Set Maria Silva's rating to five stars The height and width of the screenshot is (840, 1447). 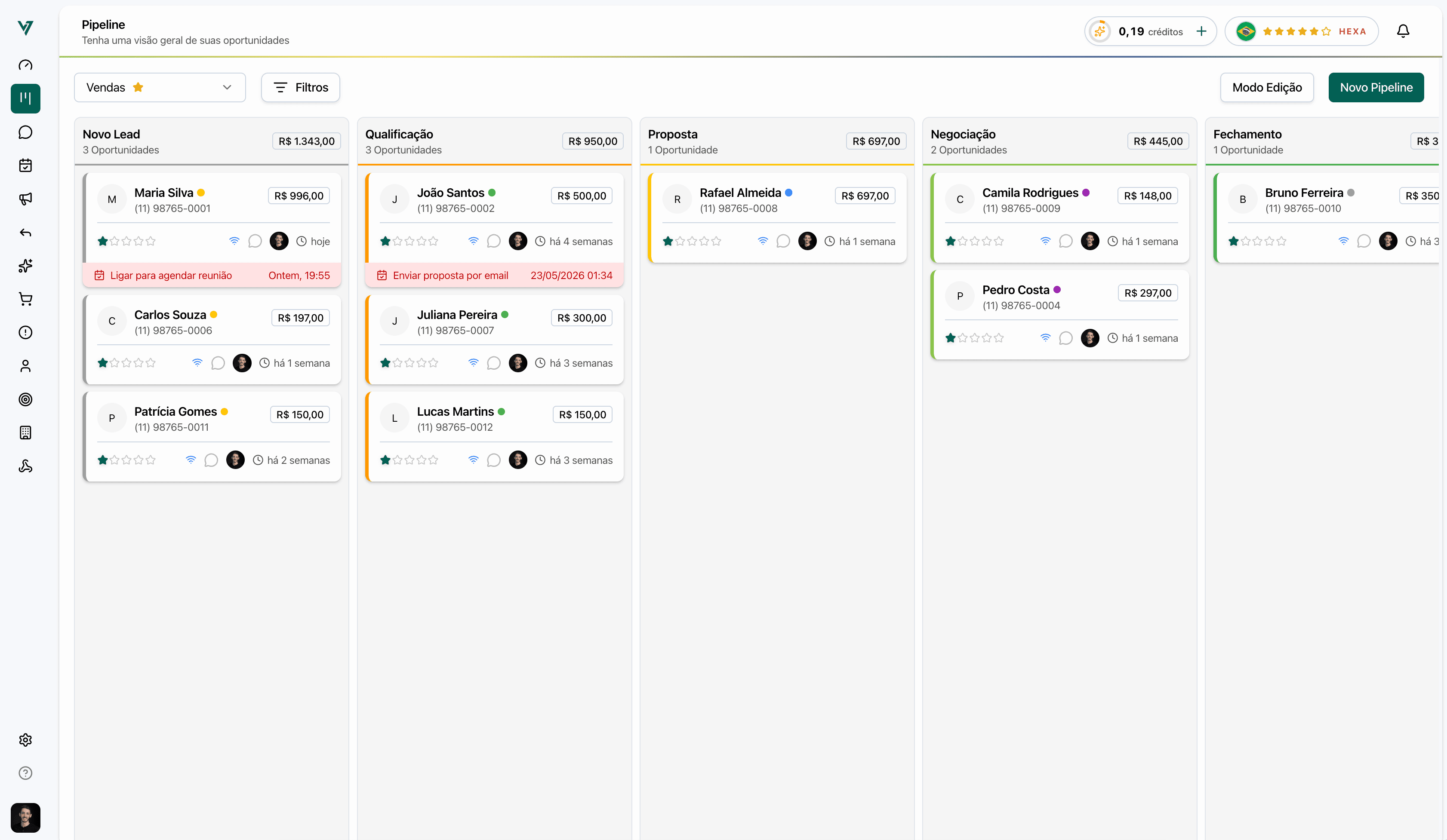[x=151, y=241]
